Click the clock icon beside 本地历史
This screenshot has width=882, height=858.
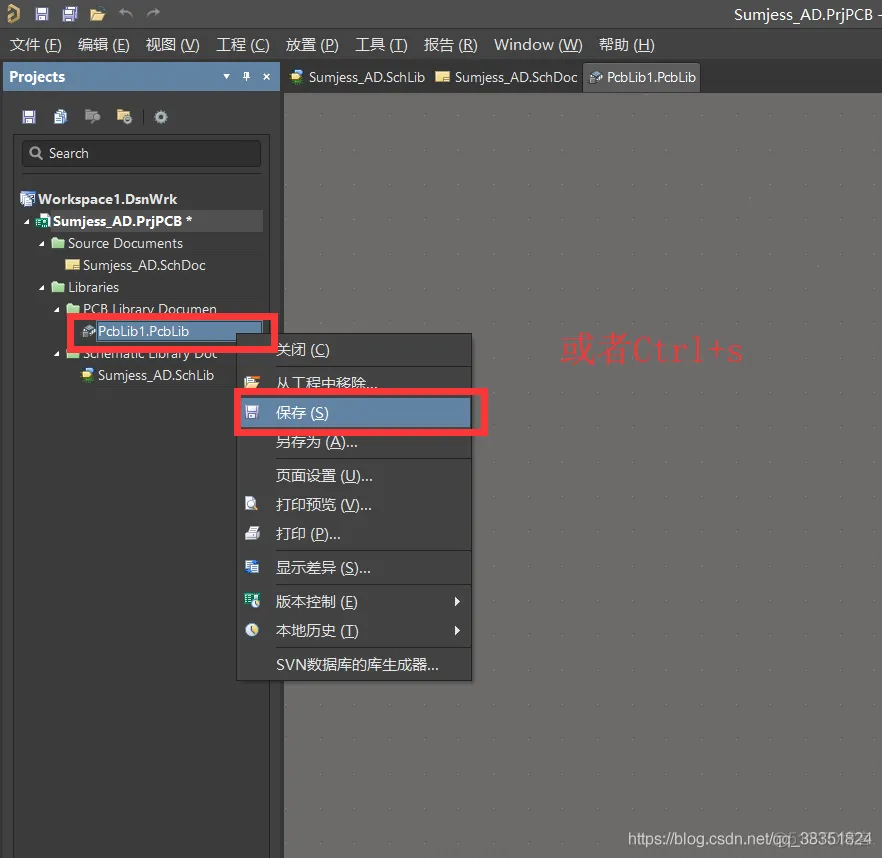coord(252,630)
